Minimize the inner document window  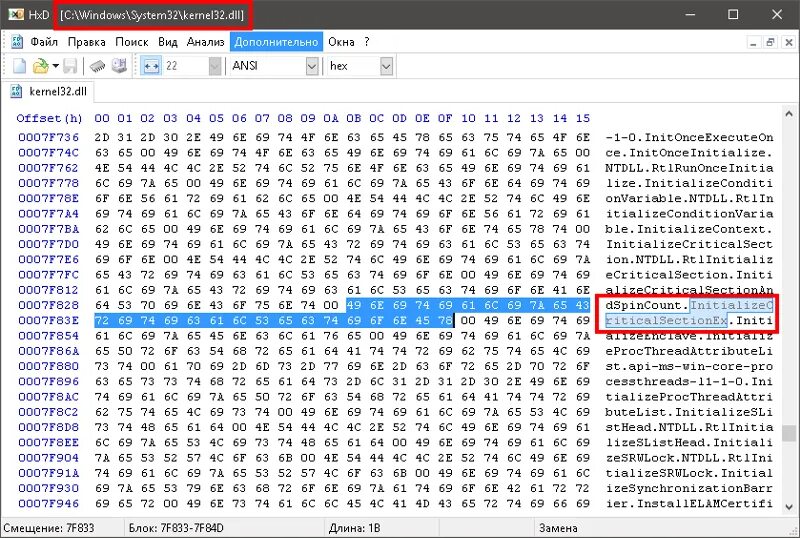pos(753,42)
